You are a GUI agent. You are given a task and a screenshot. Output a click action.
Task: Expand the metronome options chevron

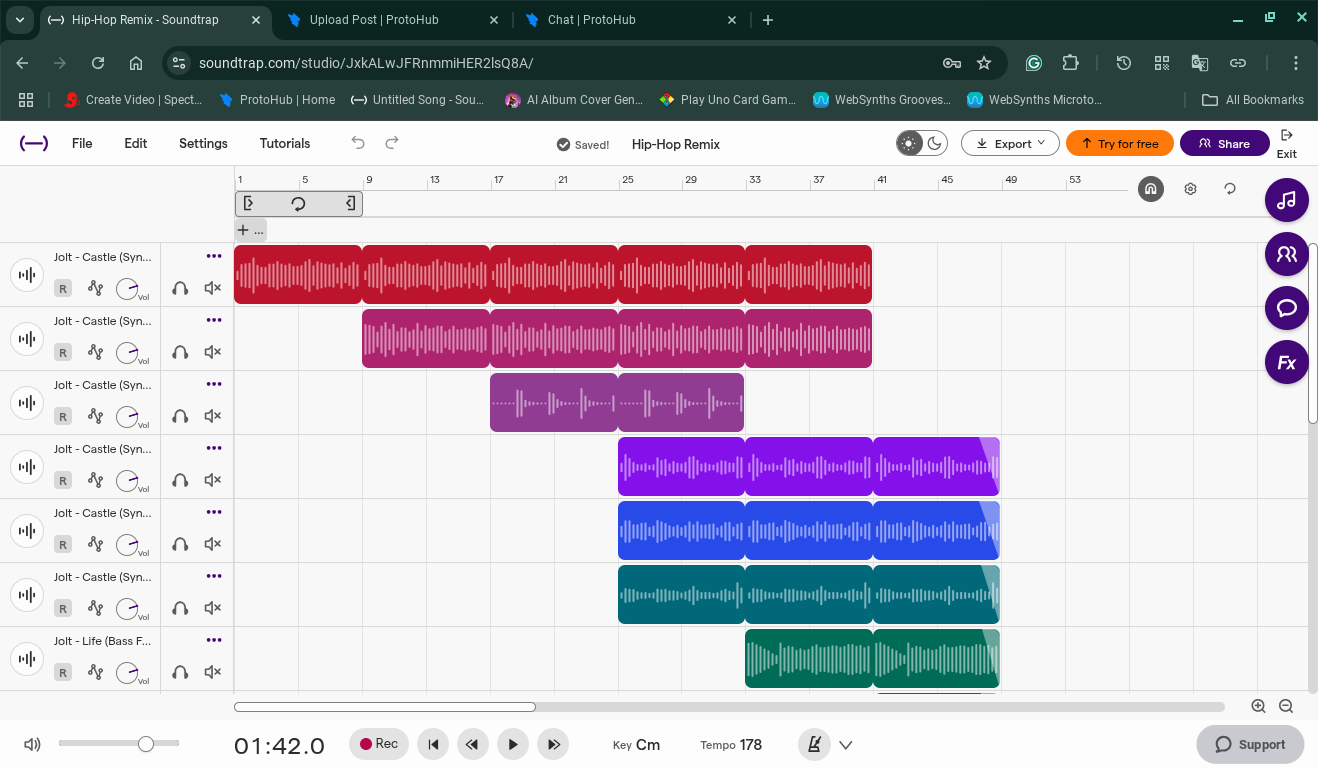[846, 745]
